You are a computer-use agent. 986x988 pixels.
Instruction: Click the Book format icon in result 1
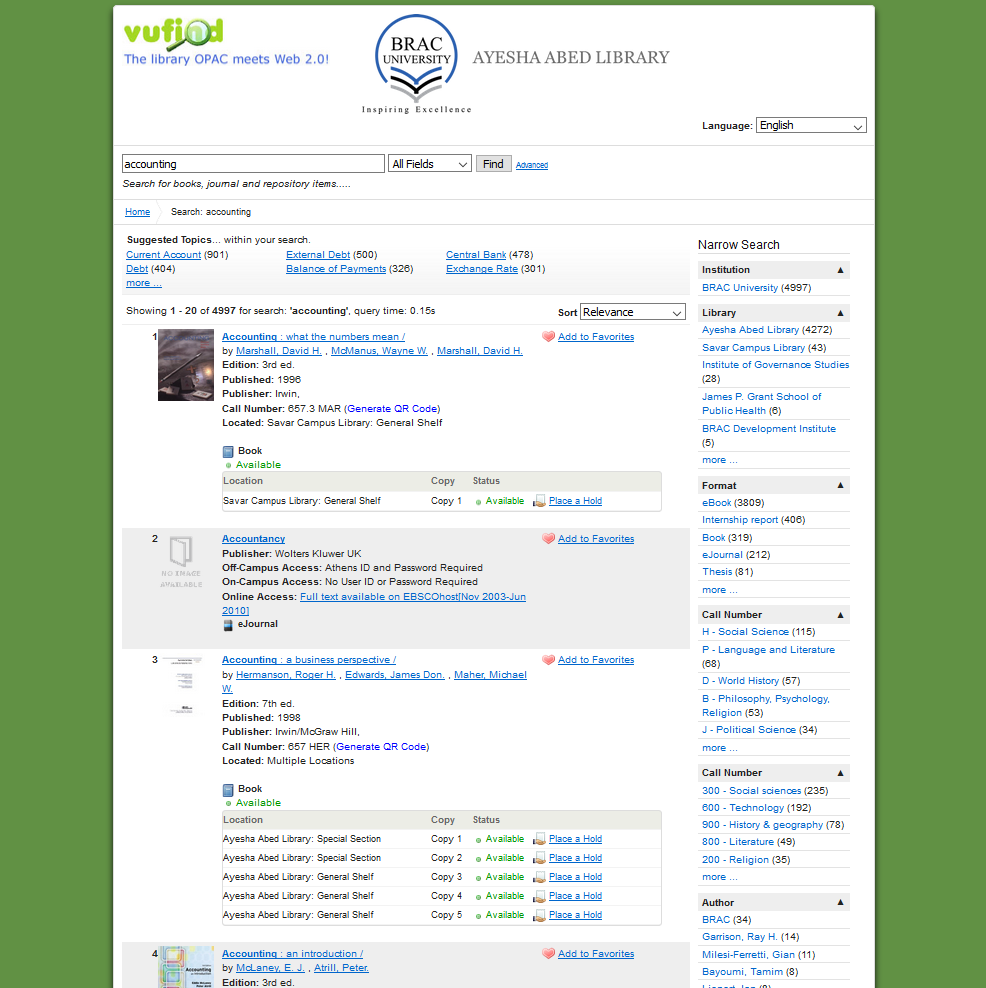click(228, 451)
